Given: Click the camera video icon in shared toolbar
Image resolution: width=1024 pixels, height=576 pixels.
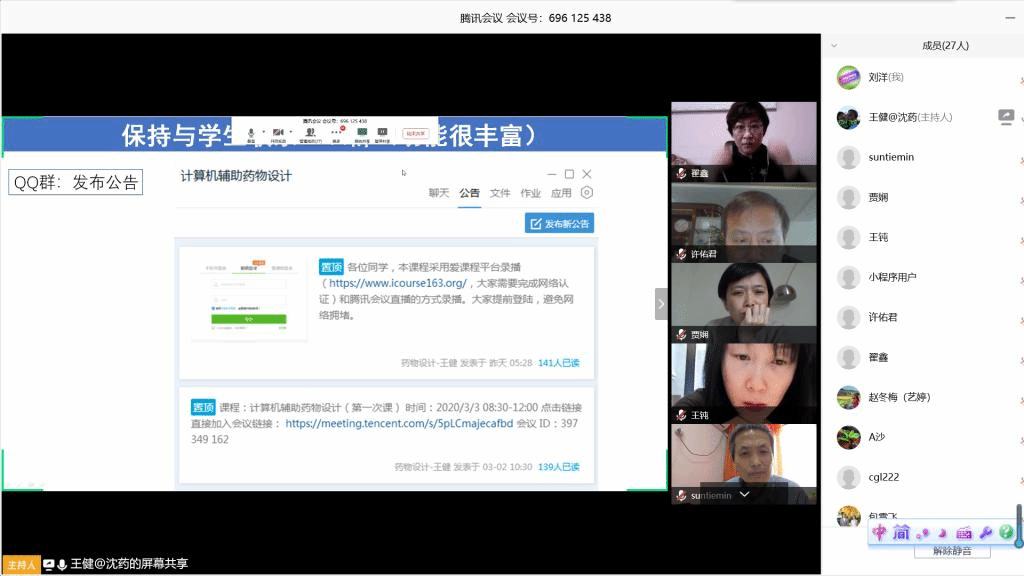Looking at the screenshot, I should point(277,131).
